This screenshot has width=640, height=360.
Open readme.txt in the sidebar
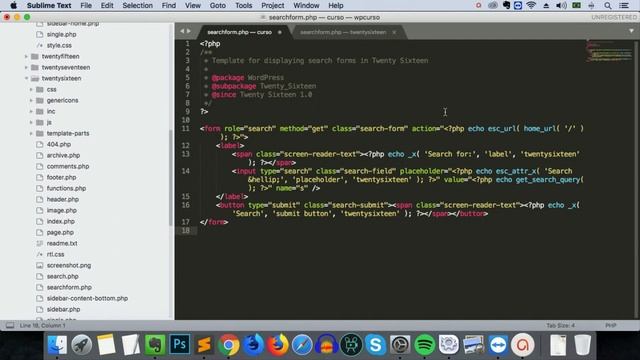(x=62, y=243)
